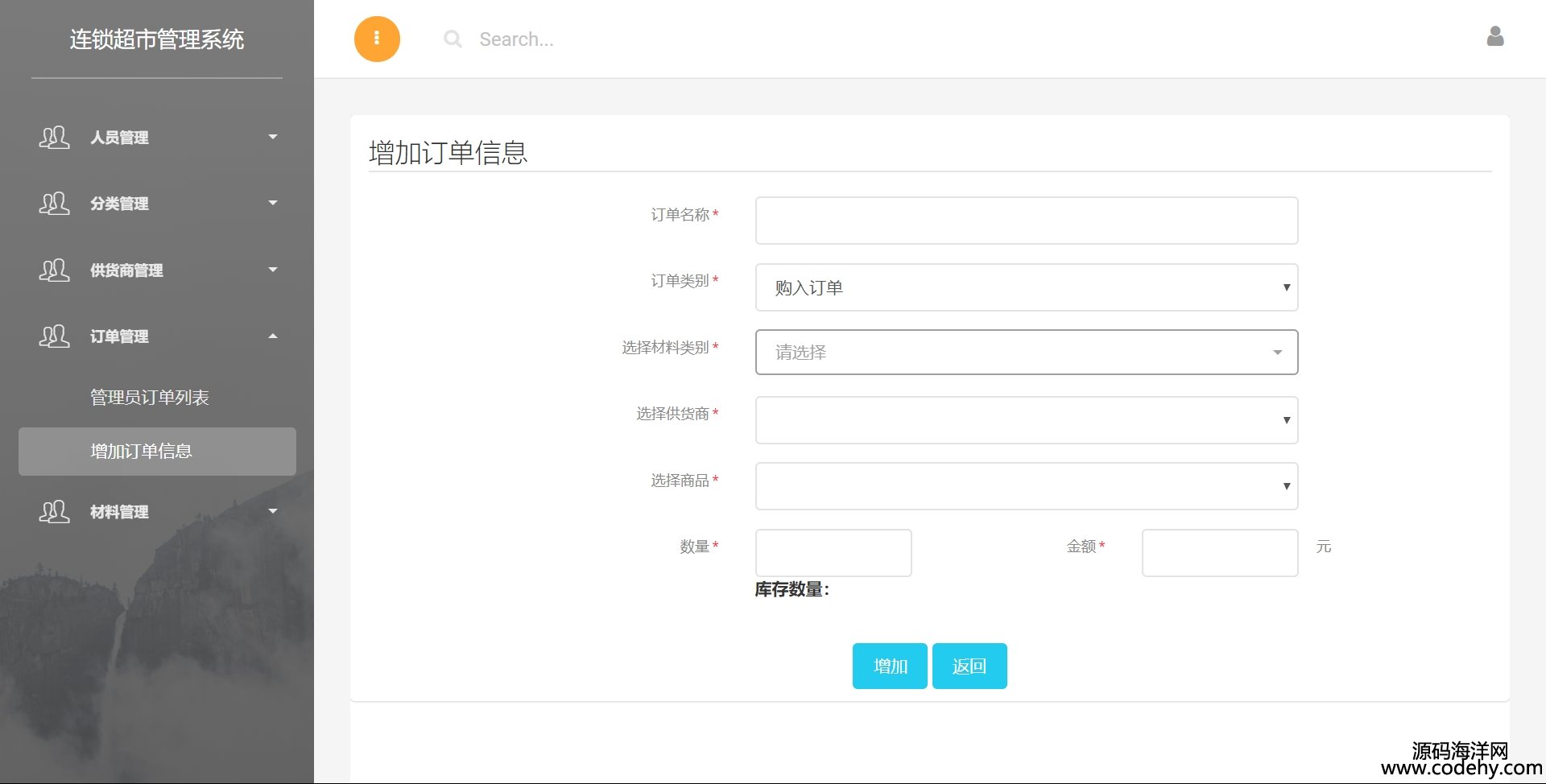1546x784 pixels.
Task: Open the user profile icon
Action: [x=1494, y=36]
